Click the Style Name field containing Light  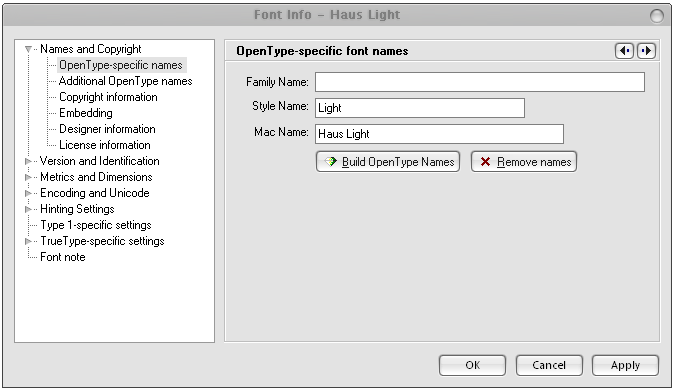click(x=420, y=108)
